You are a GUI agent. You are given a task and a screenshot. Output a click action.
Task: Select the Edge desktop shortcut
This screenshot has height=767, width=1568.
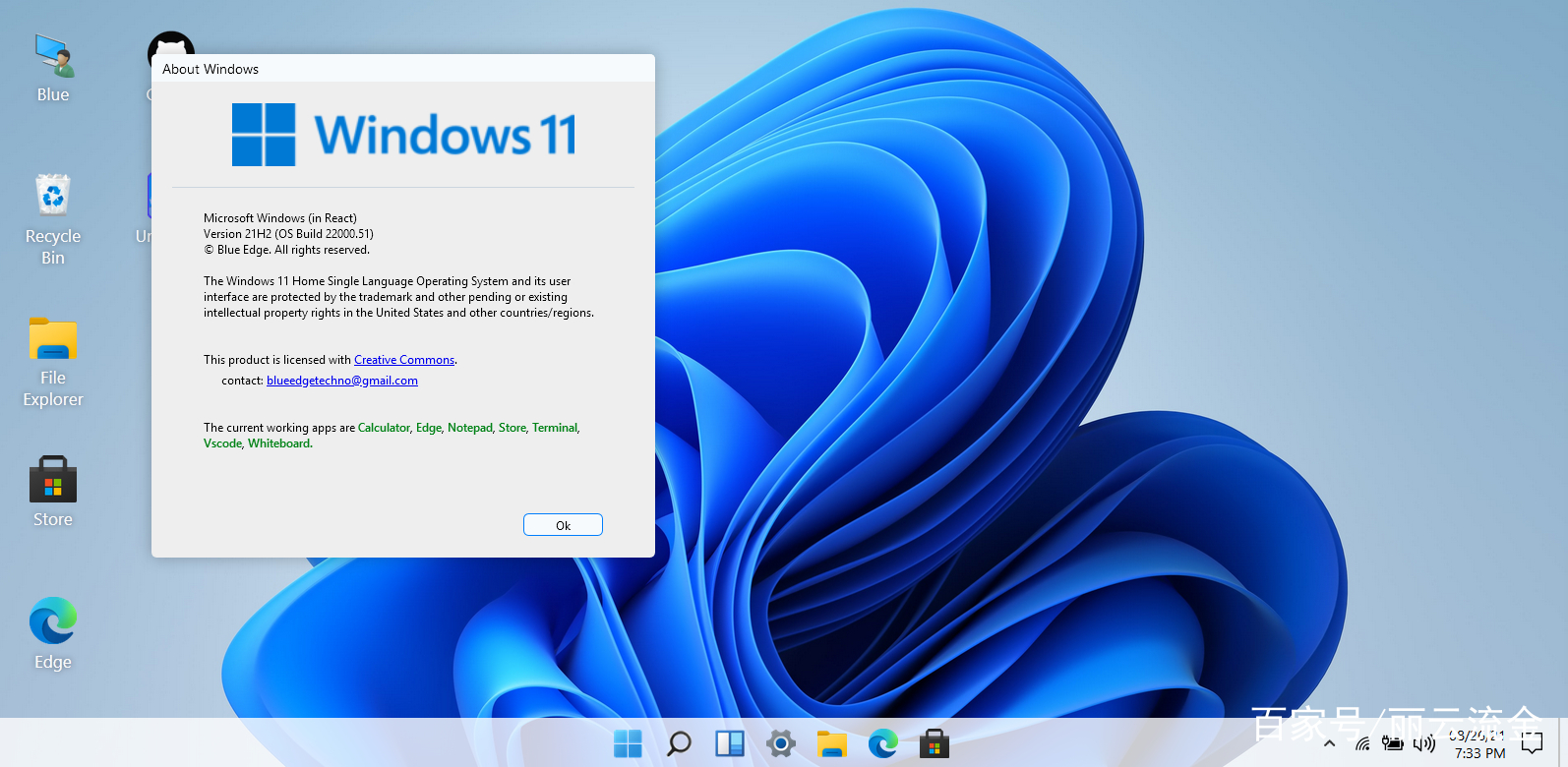(x=53, y=634)
